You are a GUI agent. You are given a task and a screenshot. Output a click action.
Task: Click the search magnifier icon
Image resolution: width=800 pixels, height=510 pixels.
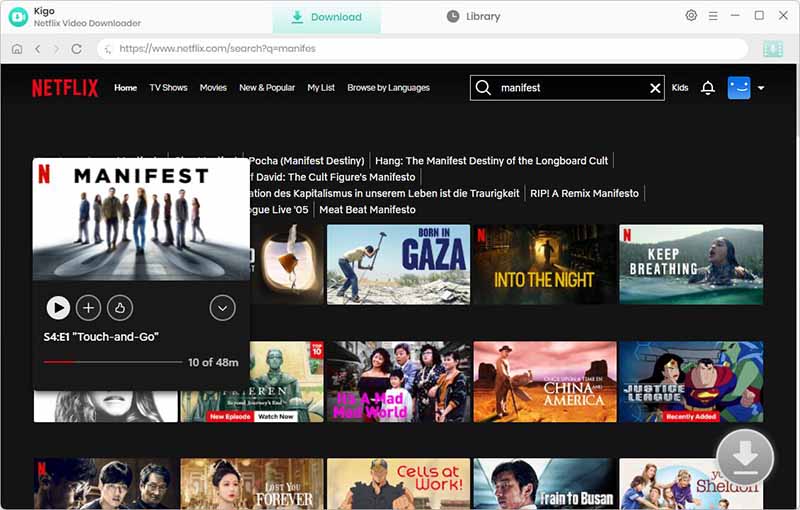pos(483,88)
